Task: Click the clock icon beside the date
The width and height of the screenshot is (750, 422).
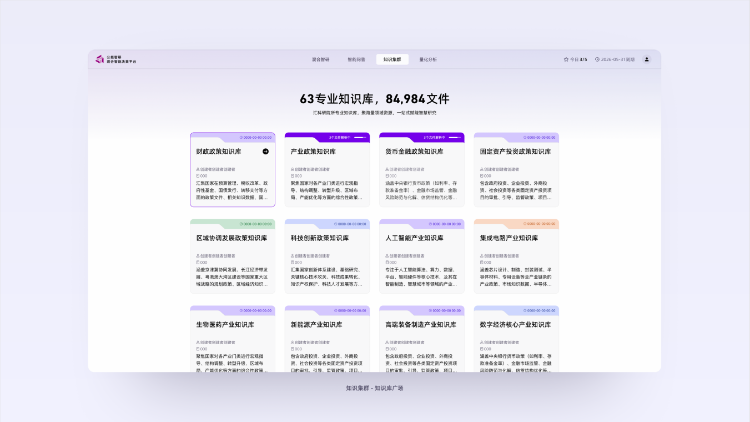Action: (597, 59)
